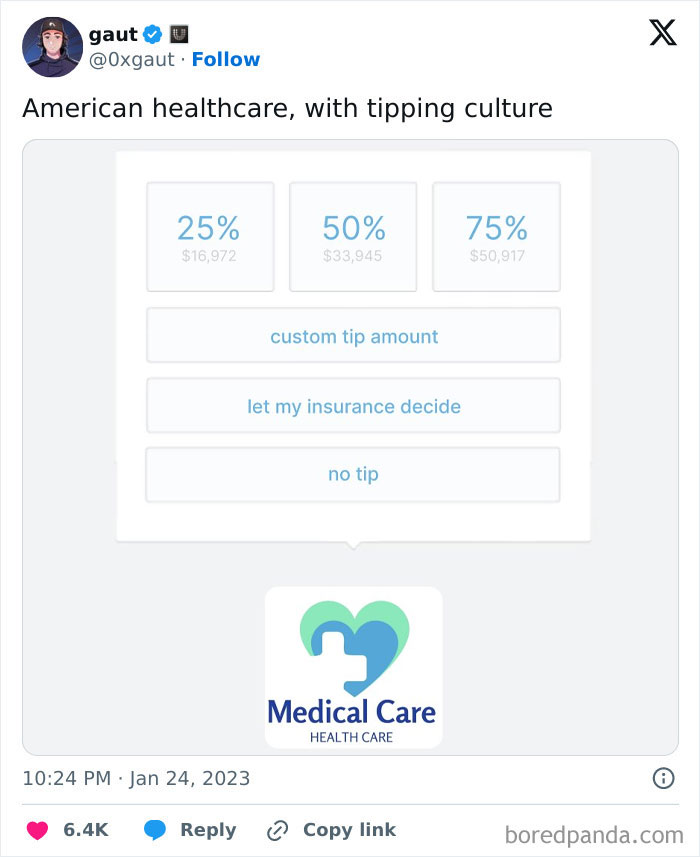Screen dimensions: 700x857
Task: Click the @0xgaut handle
Action: tap(131, 59)
